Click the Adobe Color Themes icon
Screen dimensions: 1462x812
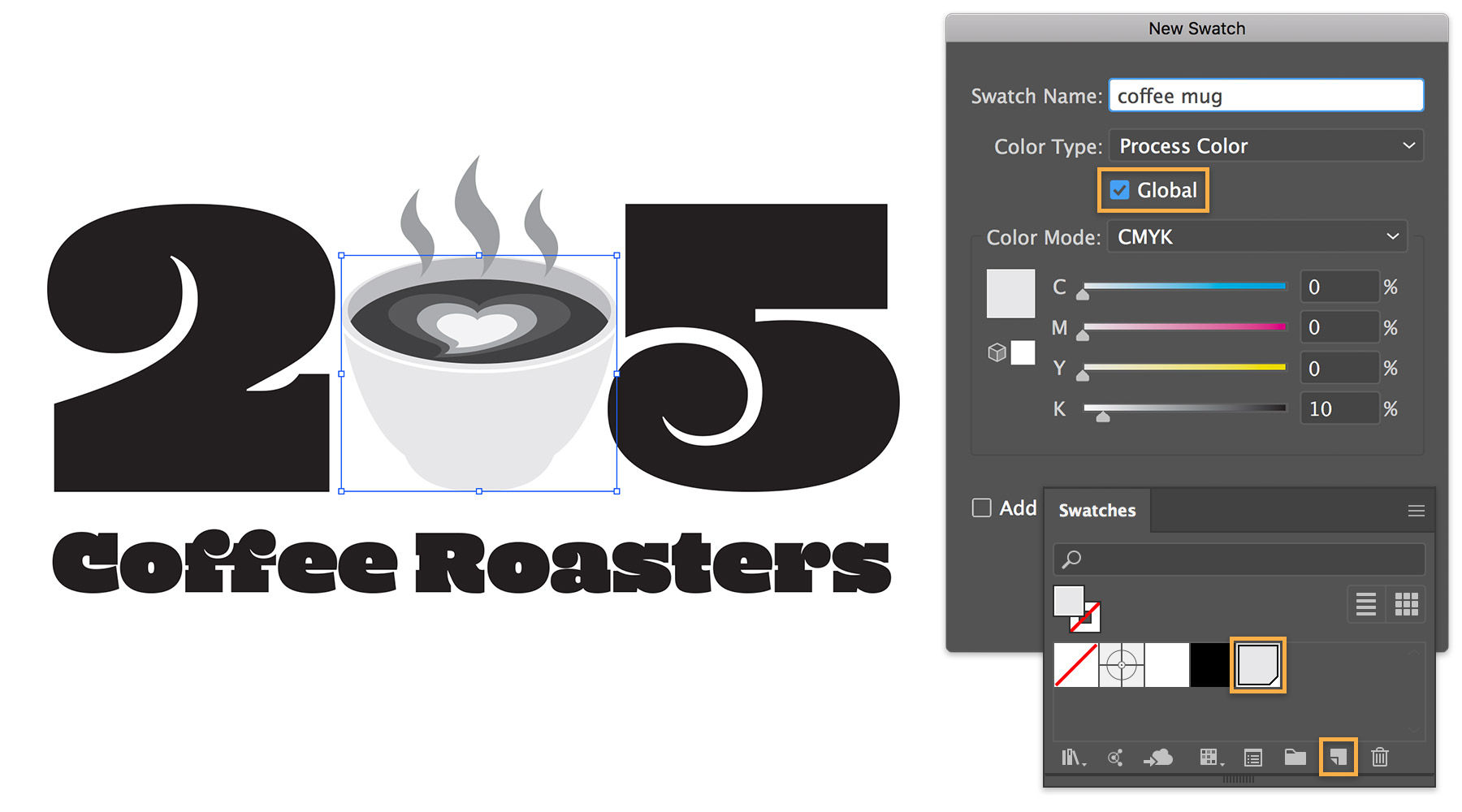[x=1116, y=758]
